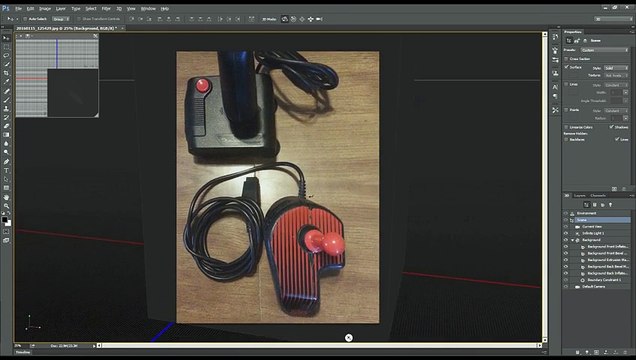
Task: Collapse the Background mesh tree item
Action: [572, 240]
